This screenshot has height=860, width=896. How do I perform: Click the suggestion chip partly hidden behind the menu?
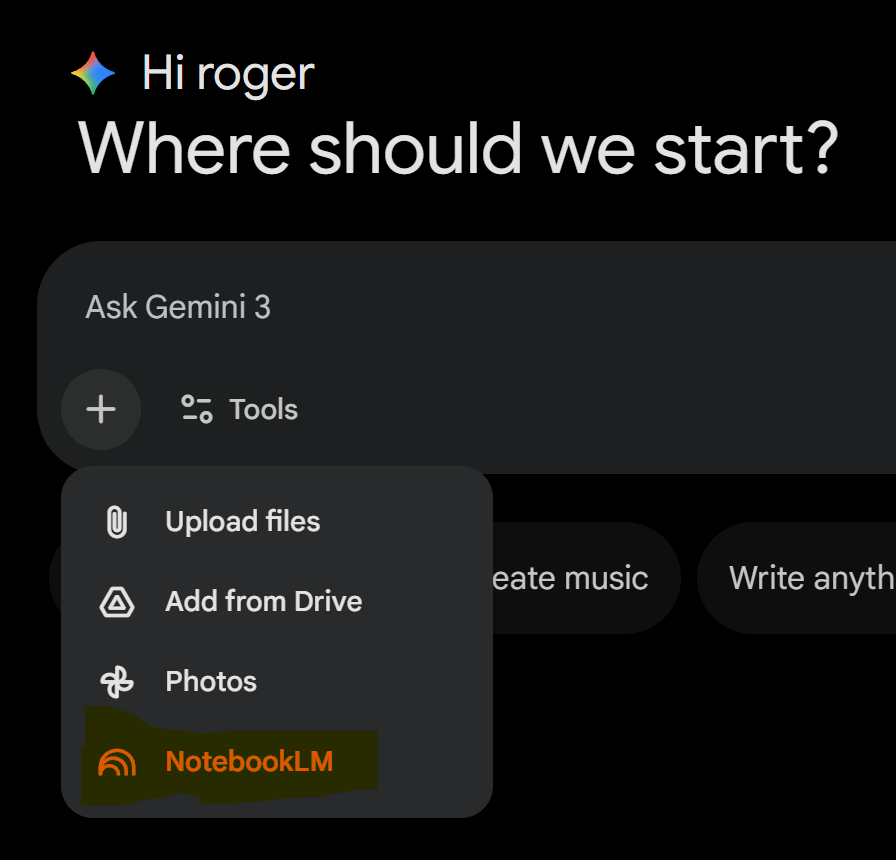pyautogui.click(x=55, y=578)
